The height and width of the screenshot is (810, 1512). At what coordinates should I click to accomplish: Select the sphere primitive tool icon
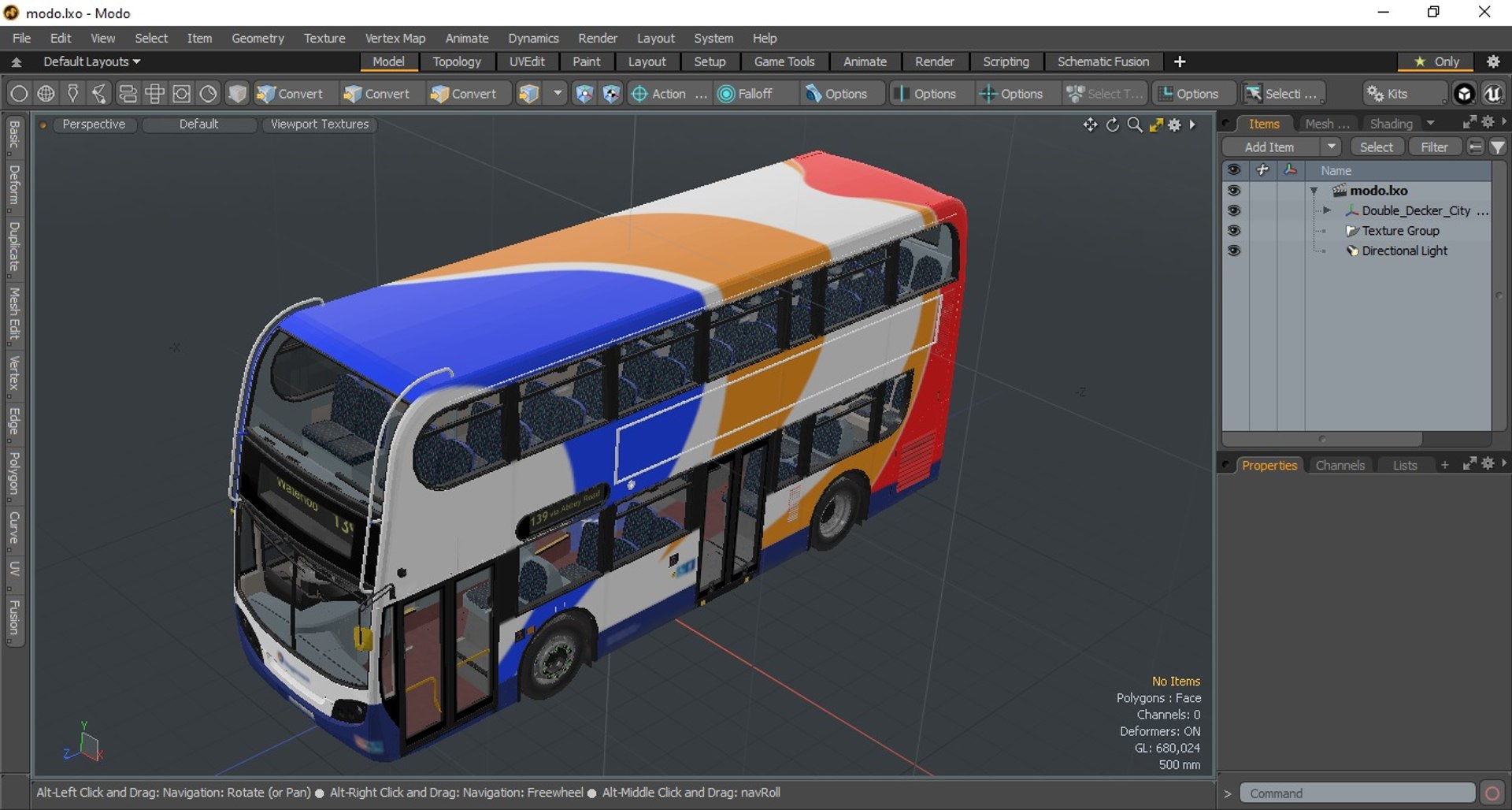[x=19, y=94]
